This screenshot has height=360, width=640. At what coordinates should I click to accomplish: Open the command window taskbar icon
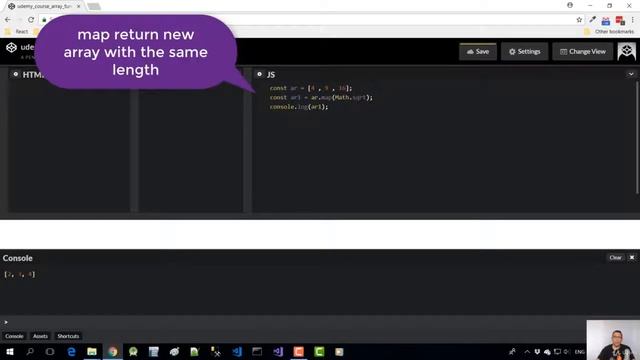pos(257,351)
